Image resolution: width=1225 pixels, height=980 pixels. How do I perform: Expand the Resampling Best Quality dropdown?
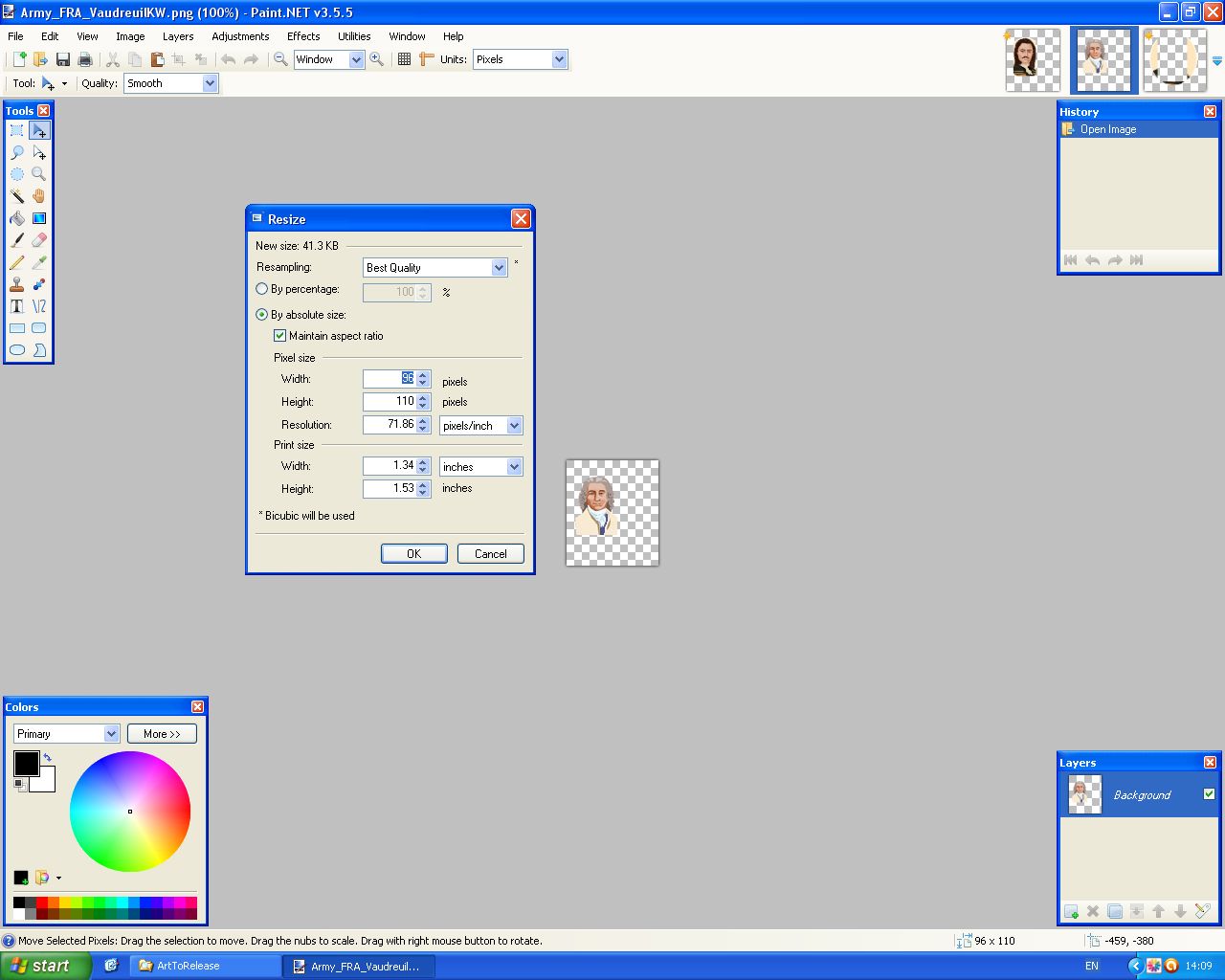pos(499,268)
